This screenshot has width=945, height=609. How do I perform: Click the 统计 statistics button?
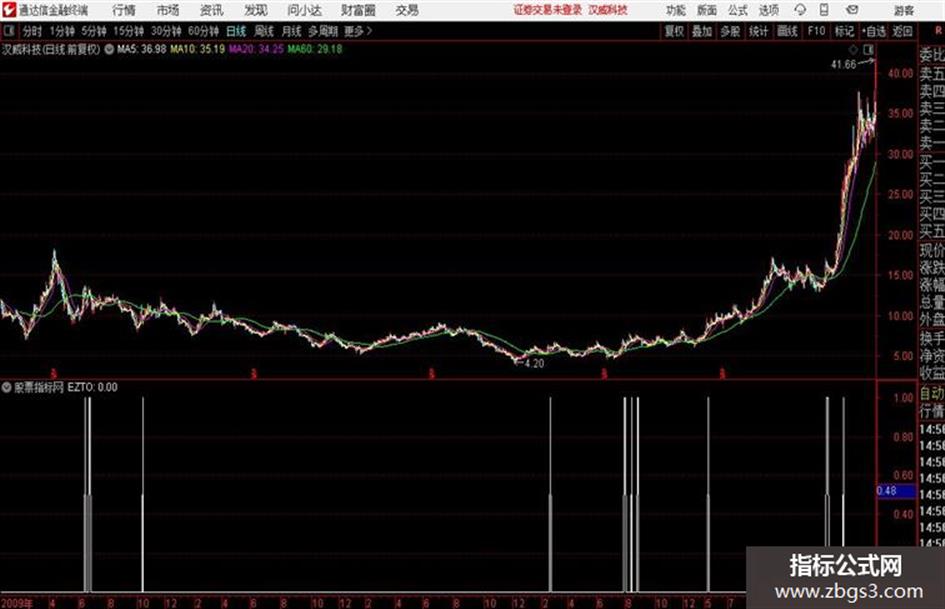(759, 31)
